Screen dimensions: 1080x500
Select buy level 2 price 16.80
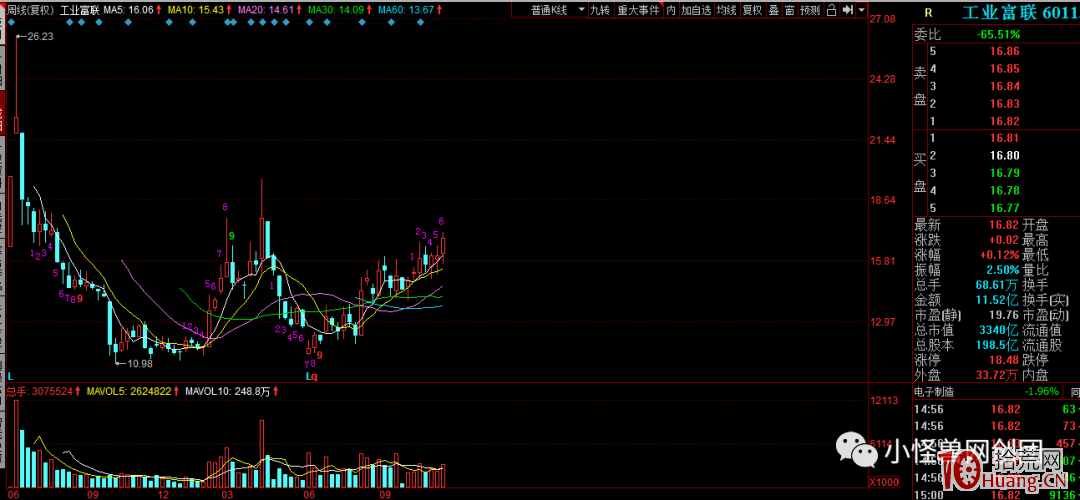(x=1004, y=156)
